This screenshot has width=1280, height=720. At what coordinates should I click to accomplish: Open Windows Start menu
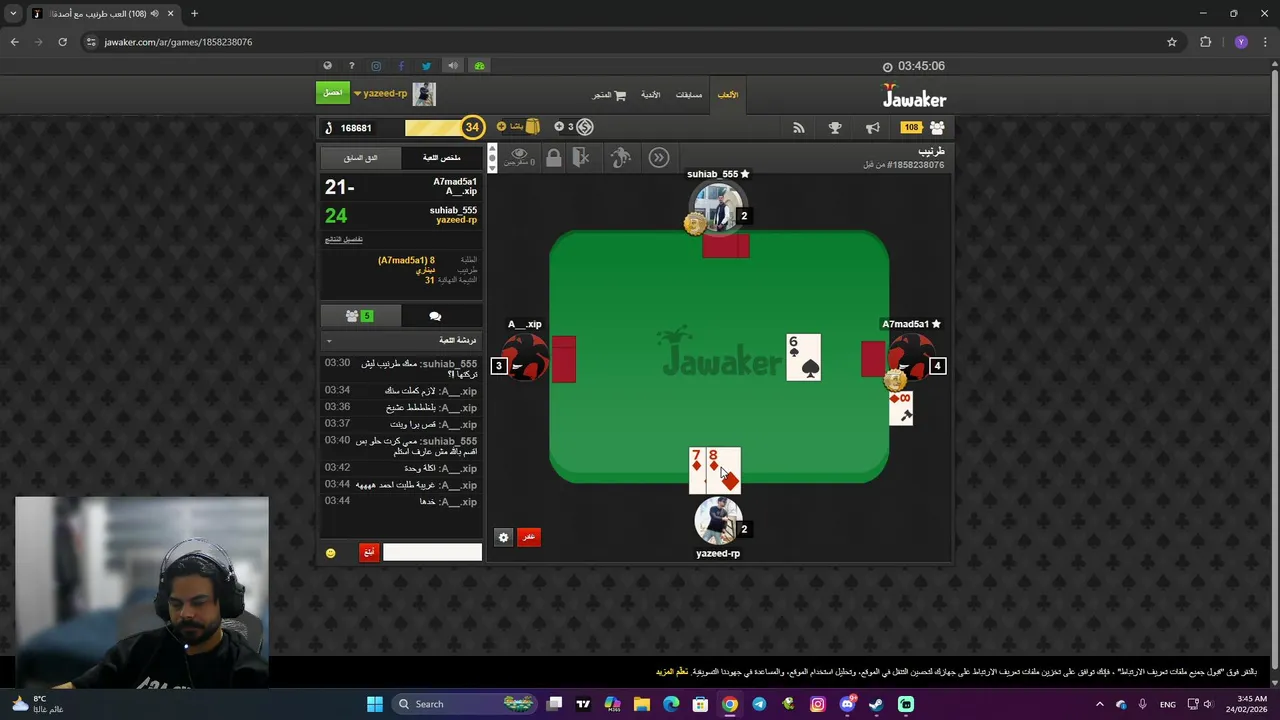point(375,704)
